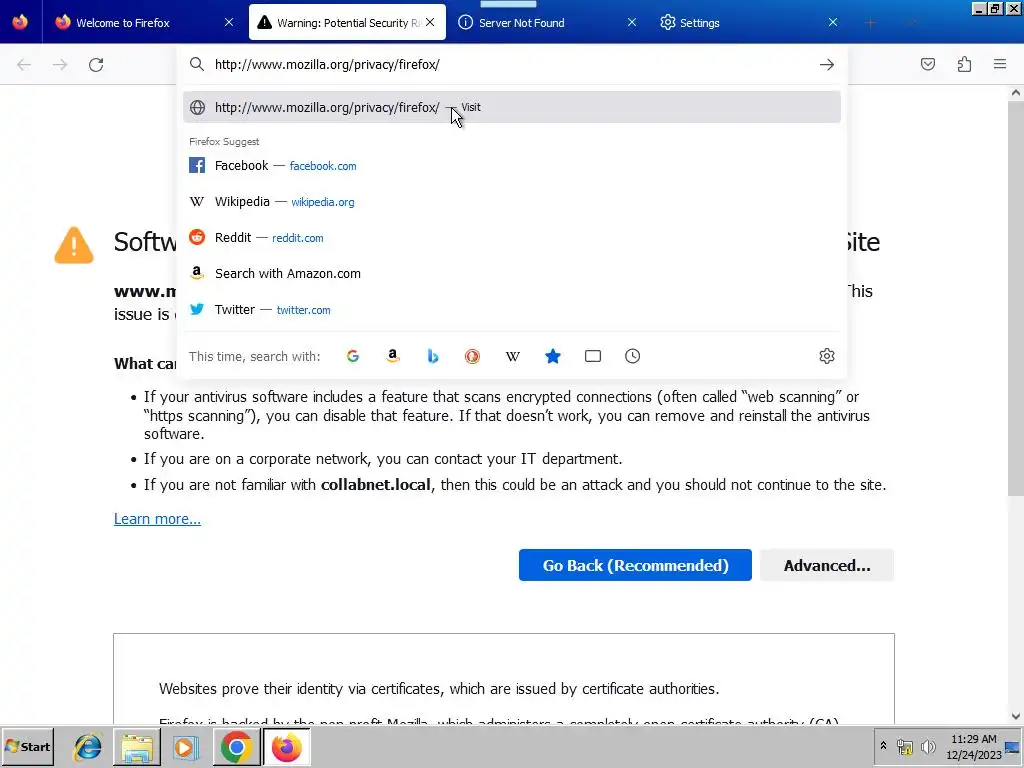Search open Tabs using tabs icon

pos(593,356)
